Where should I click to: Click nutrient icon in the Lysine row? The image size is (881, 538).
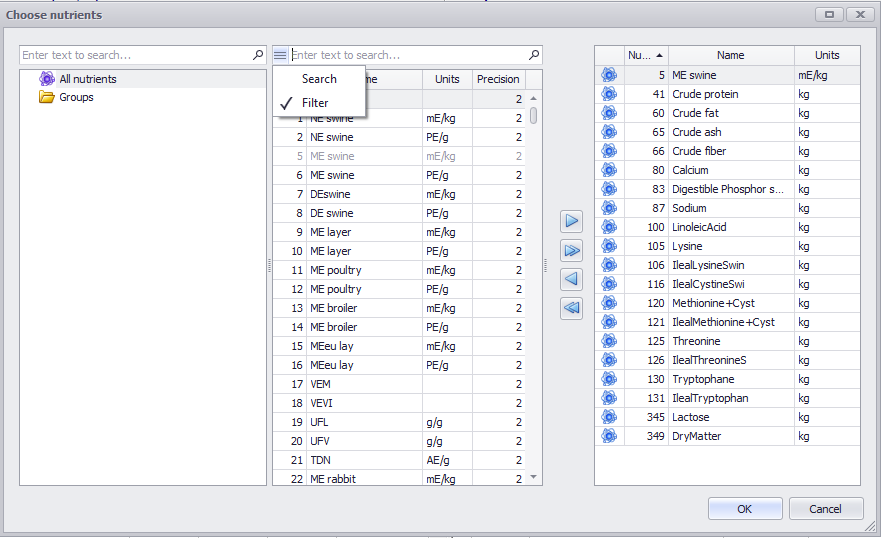(x=609, y=246)
